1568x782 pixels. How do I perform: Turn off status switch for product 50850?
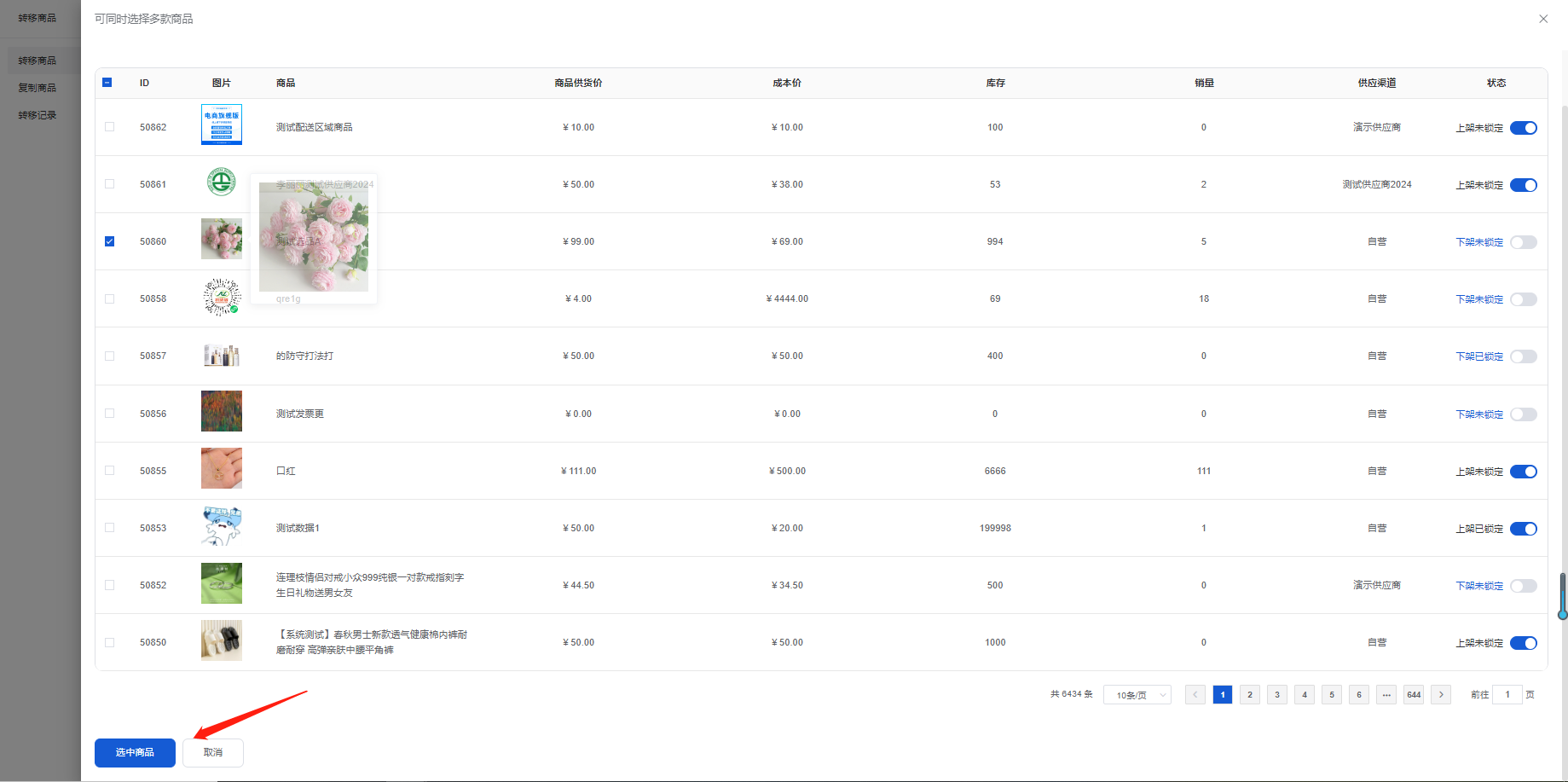point(1524,643)
